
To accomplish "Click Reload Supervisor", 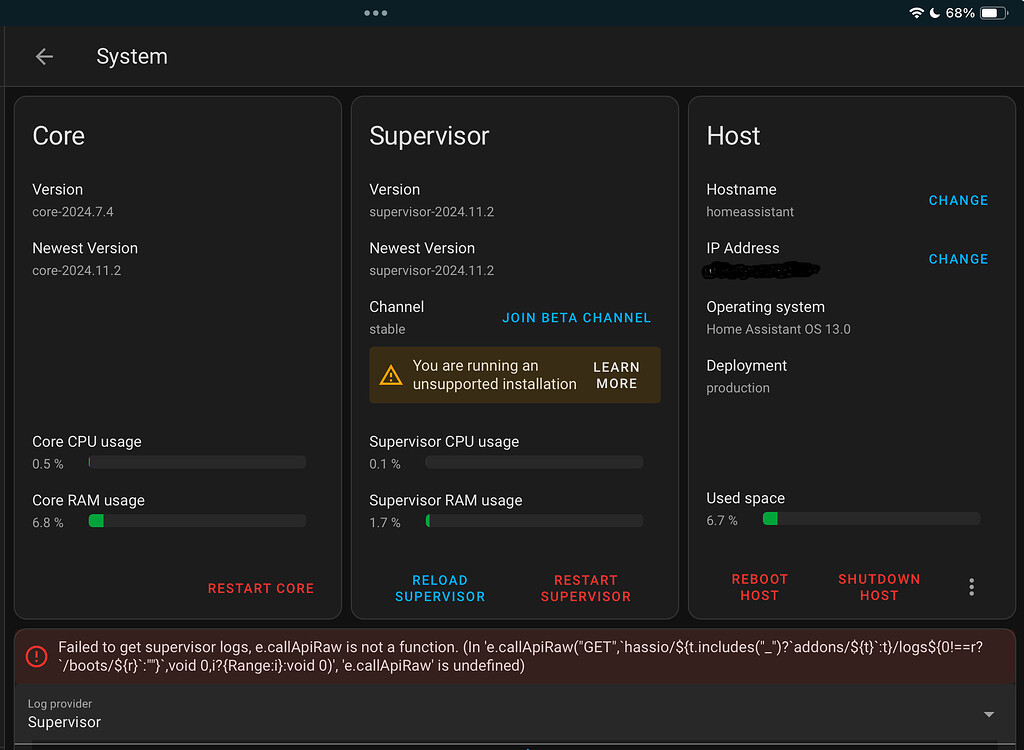I will click(x=440, y=588).
